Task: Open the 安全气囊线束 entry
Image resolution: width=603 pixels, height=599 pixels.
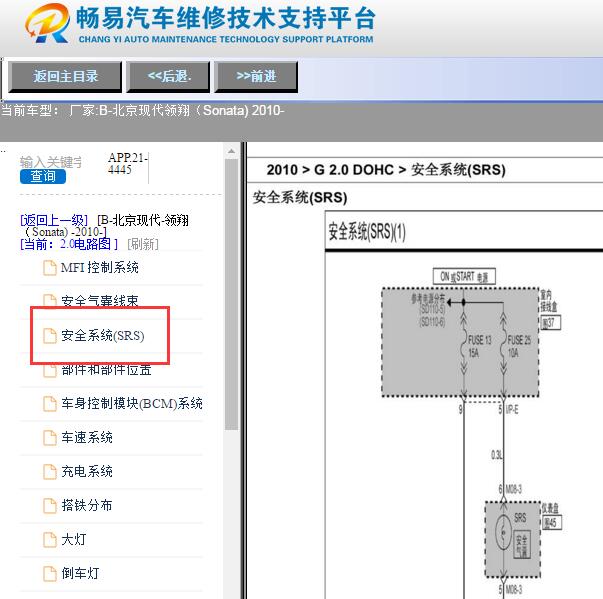Action: pos(100,301)
